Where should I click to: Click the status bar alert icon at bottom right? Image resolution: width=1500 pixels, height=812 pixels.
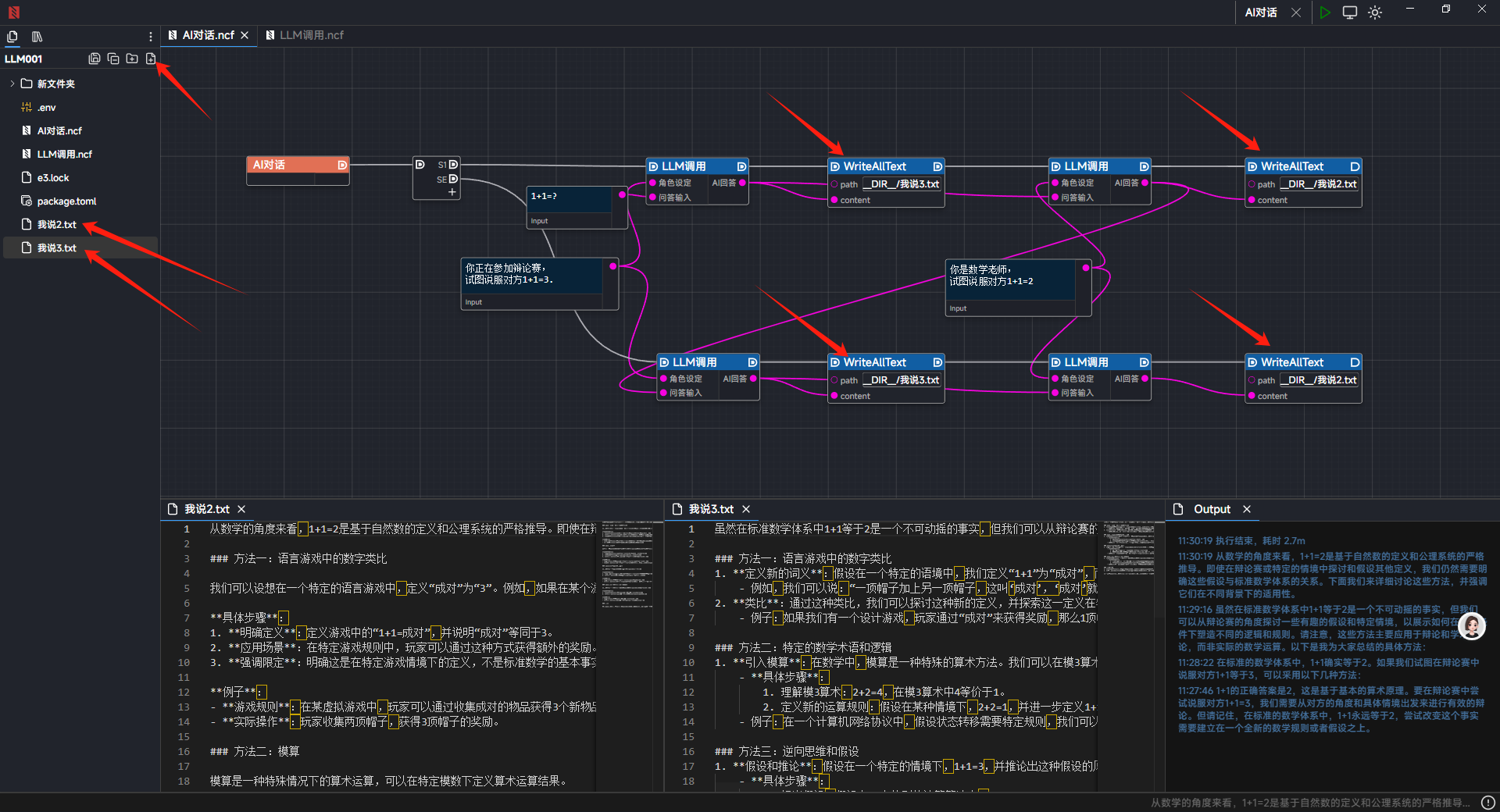click(x=1487, y=803)
